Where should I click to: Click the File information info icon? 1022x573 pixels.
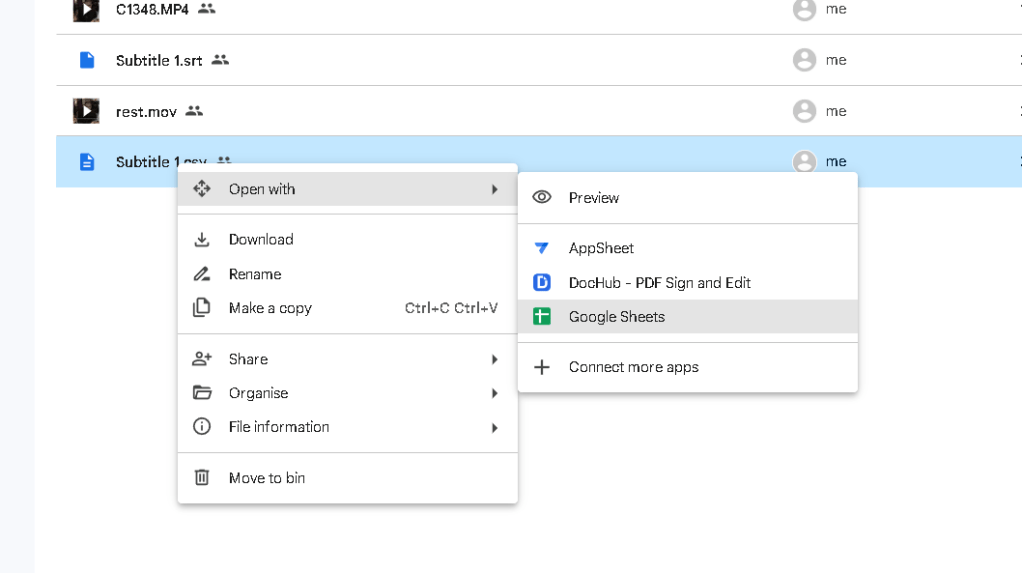[x=202, y=426]
